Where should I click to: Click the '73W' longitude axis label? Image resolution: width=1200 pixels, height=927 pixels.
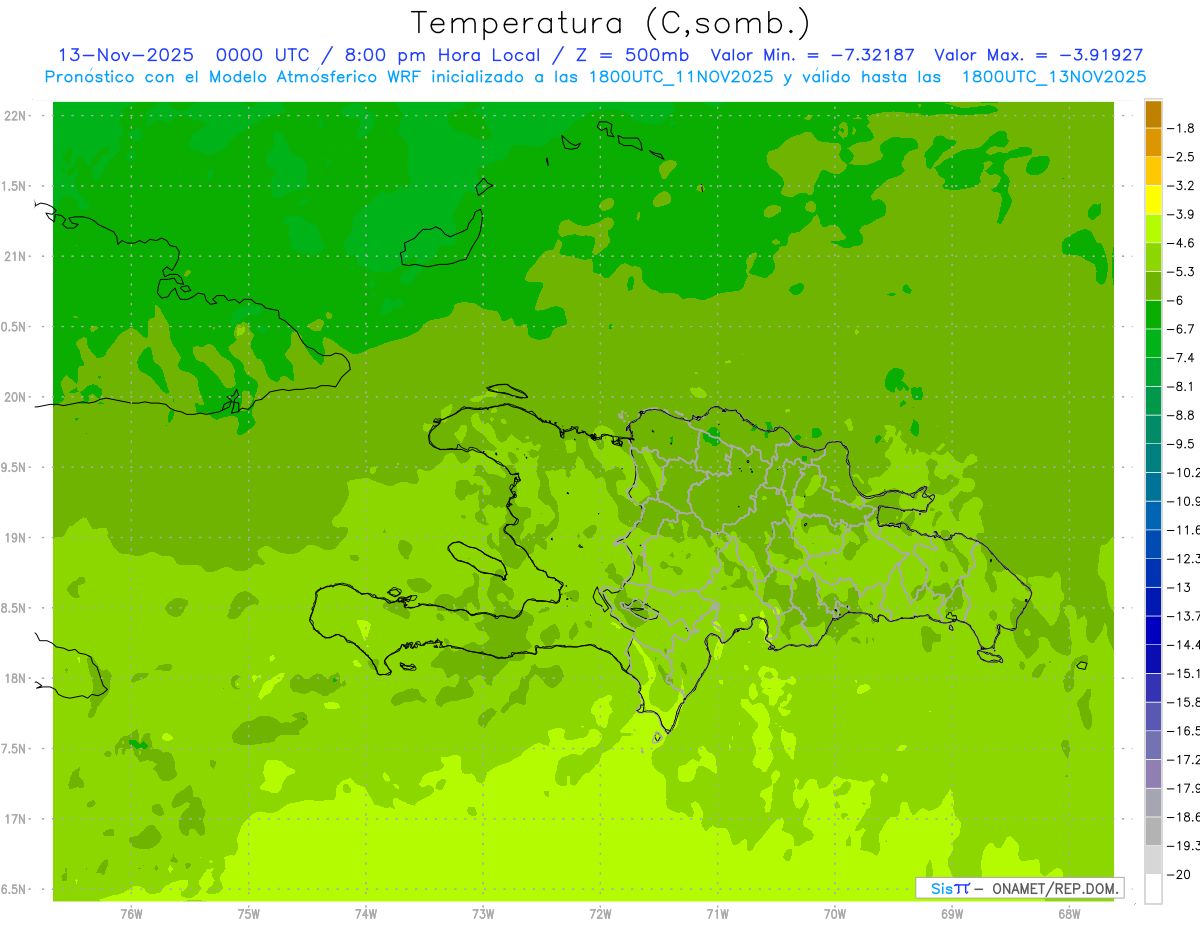tap(483, 914)
